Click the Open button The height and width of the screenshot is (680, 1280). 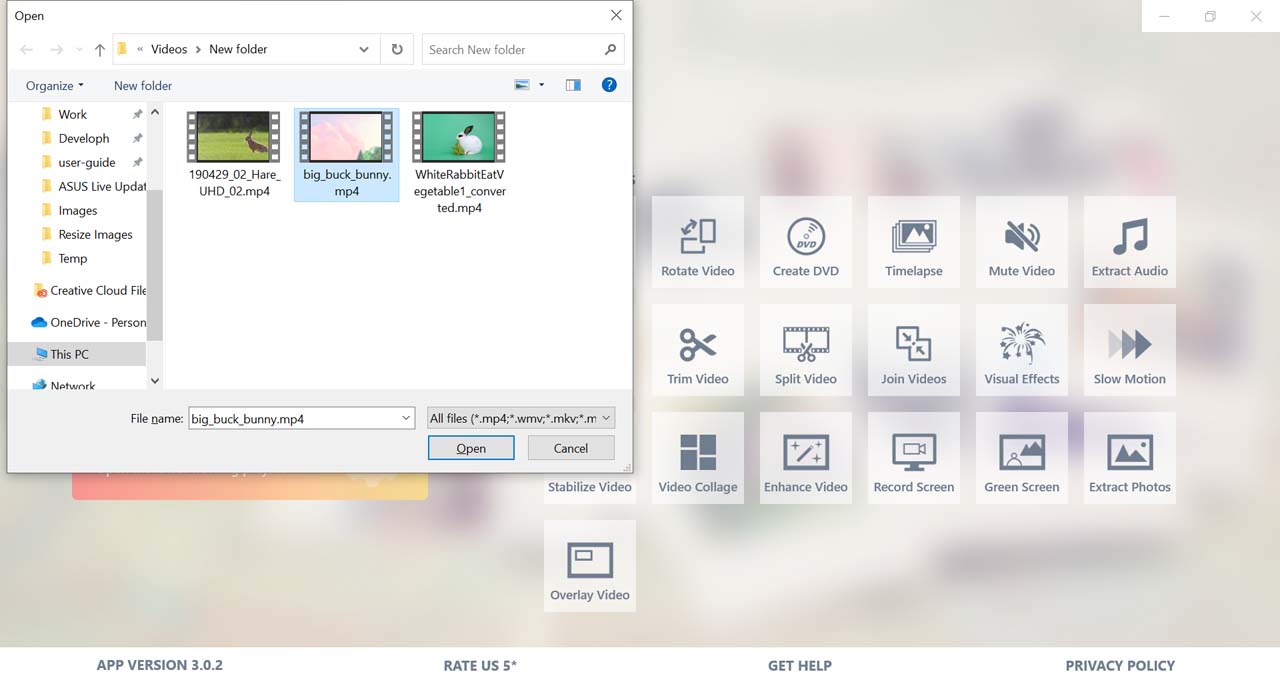471,448
